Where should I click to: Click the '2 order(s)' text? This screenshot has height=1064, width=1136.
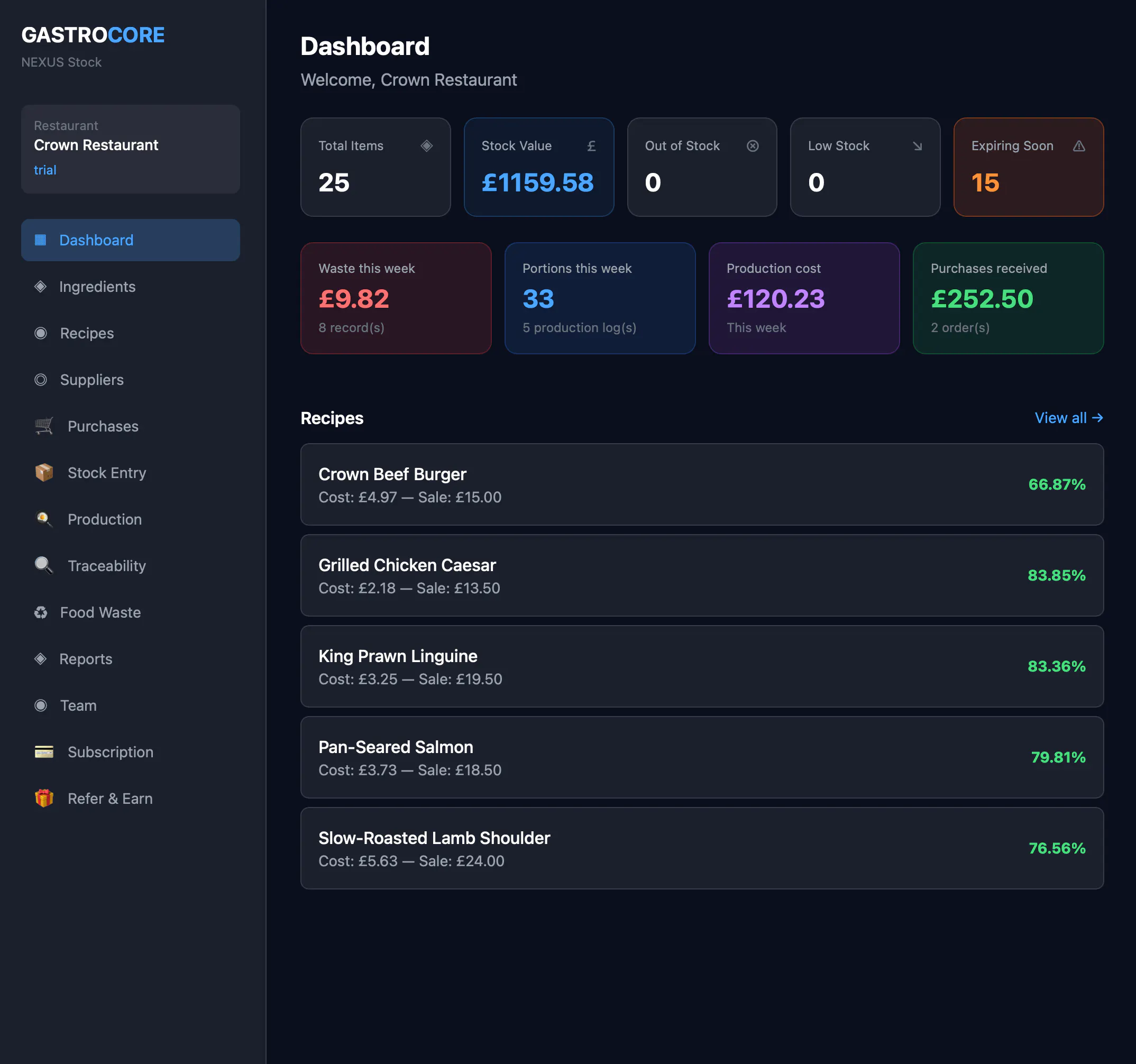[x=960, y=327]
